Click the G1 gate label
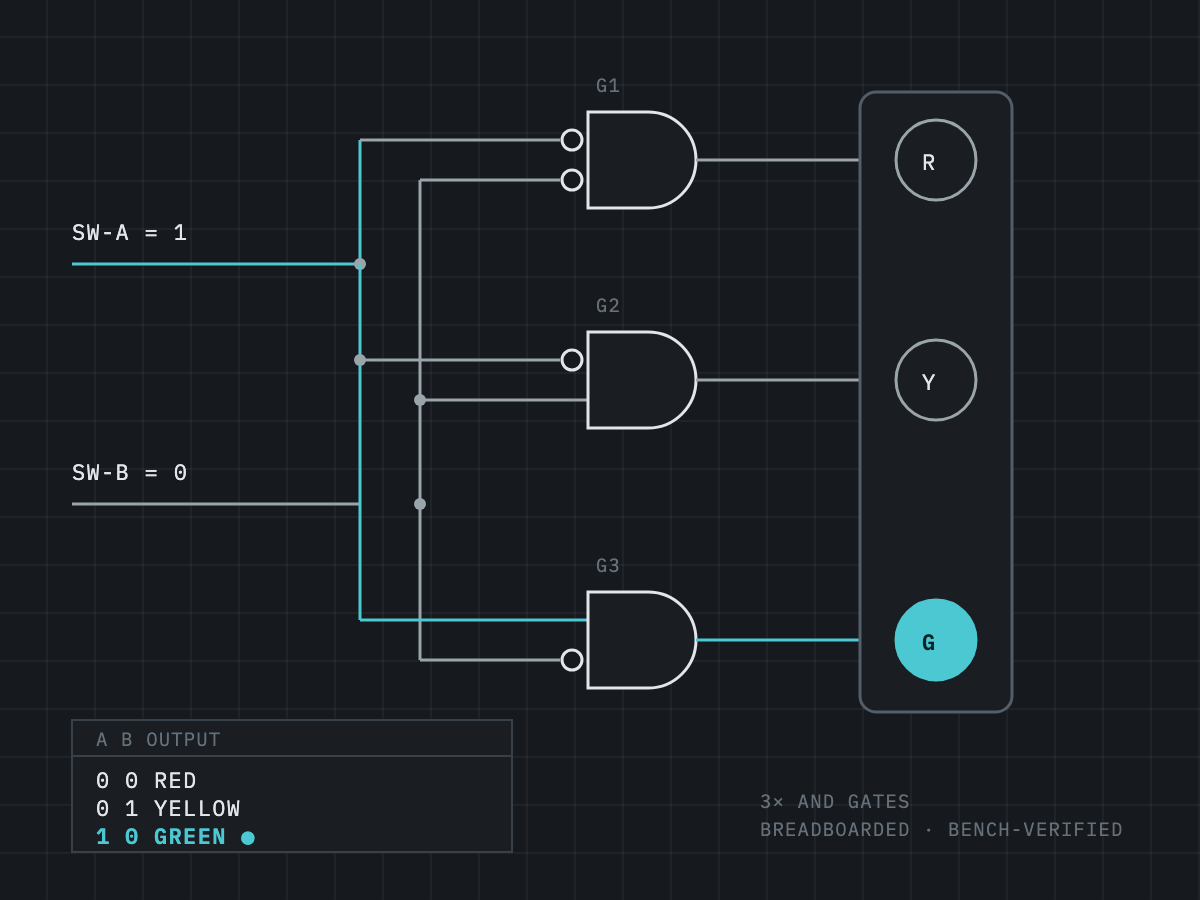 click(x=608, y=86)
